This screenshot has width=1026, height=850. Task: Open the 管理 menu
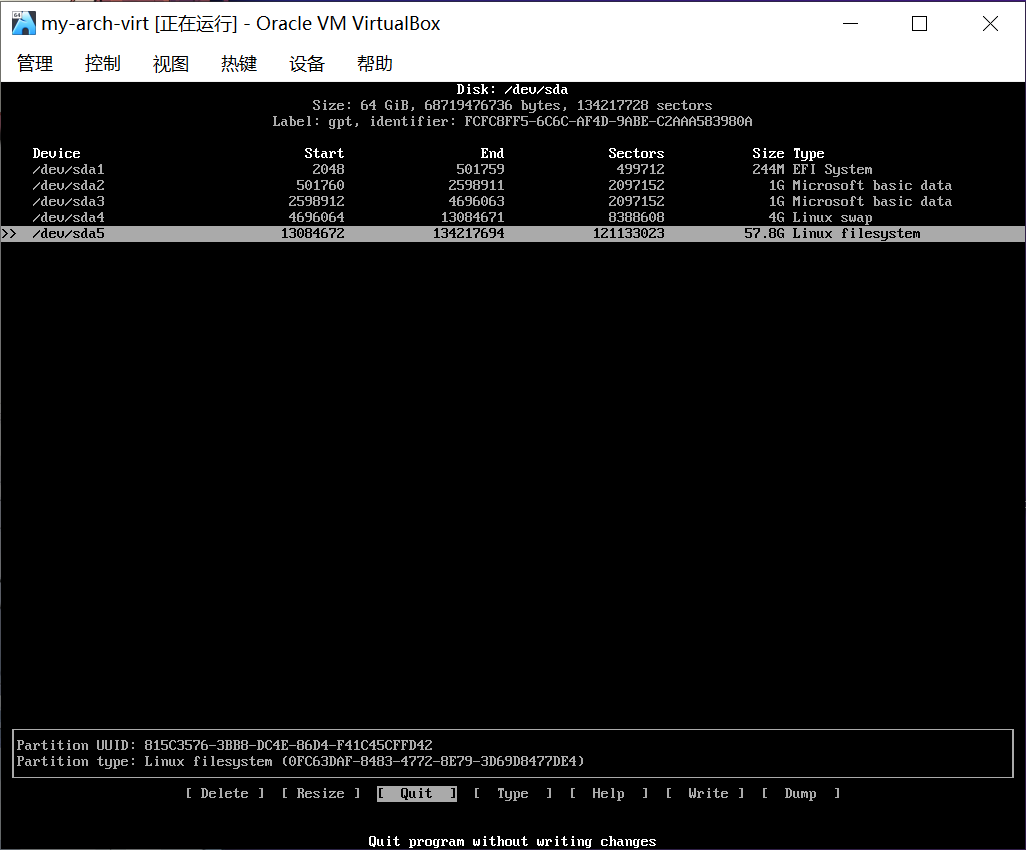pos(35,64)
